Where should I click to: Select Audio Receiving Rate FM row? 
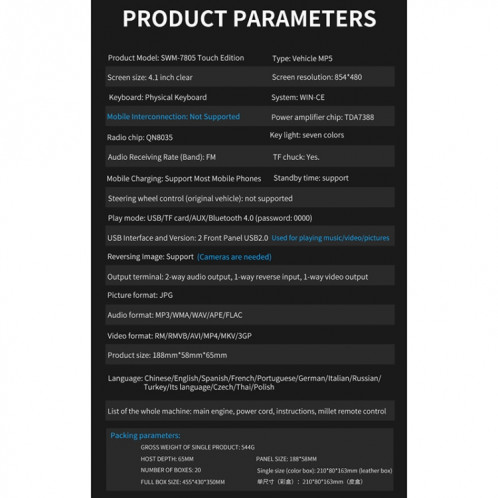tap(250, 156)
